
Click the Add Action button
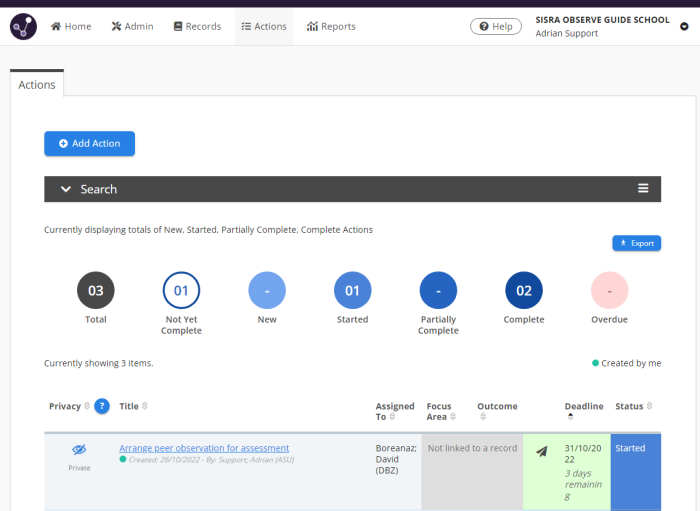pyautogui.click(x=89, y=144)
